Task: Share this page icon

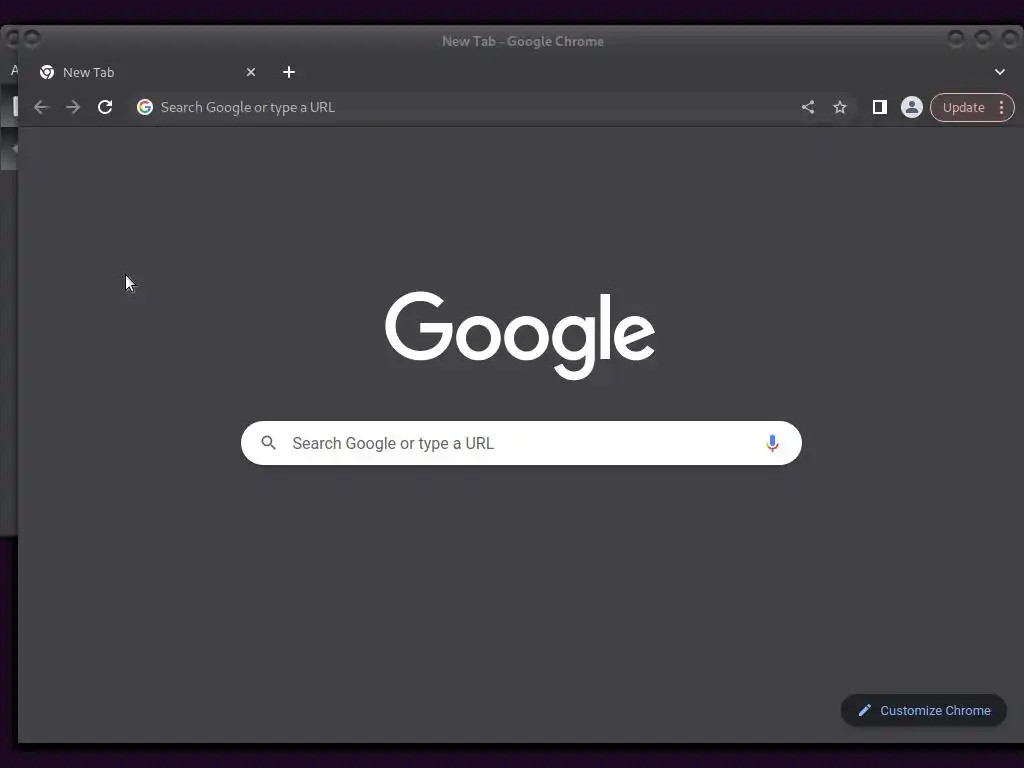Action: [808, 107]
